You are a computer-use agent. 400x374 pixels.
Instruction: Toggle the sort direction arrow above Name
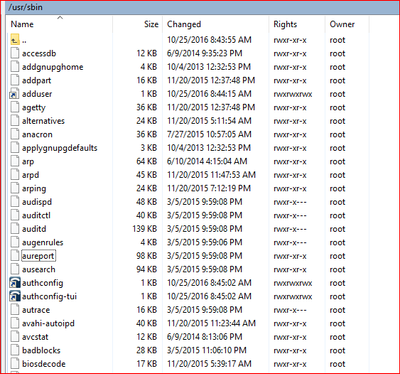(x=60, y=17)
